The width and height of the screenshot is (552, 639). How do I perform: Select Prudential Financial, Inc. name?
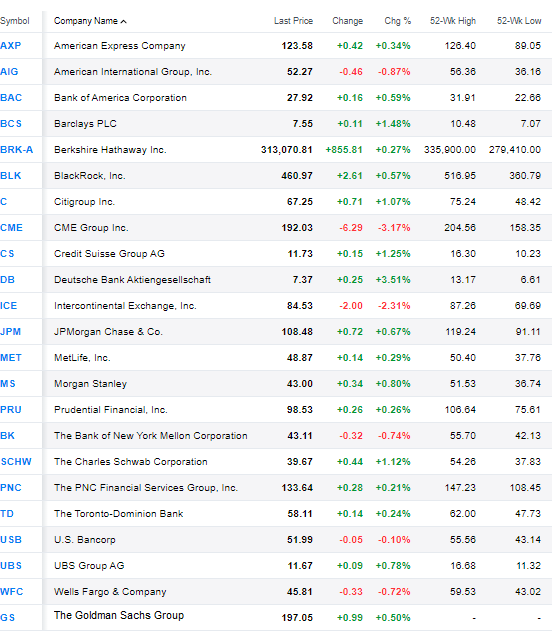coord(111,410)
